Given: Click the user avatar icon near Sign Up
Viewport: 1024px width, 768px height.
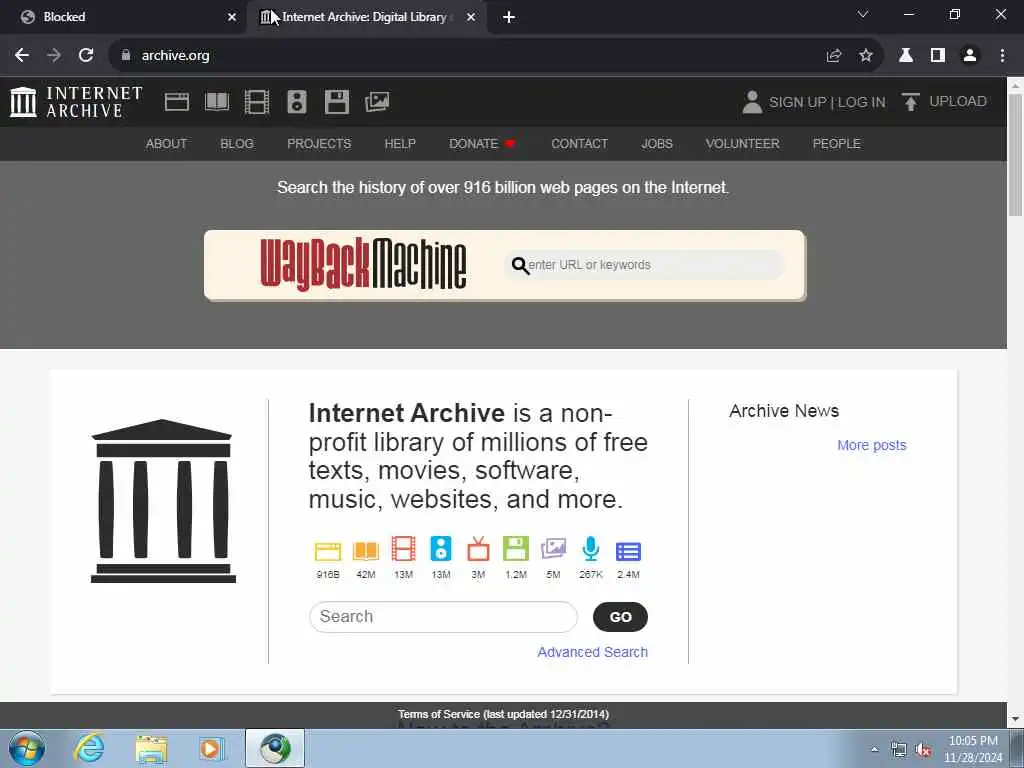Looking at the screenshot, I should [x=752, y=102].
